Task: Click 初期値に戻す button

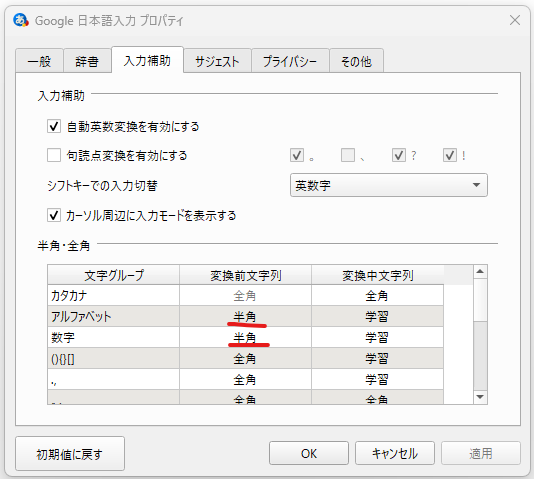Action: click(70, 454)
